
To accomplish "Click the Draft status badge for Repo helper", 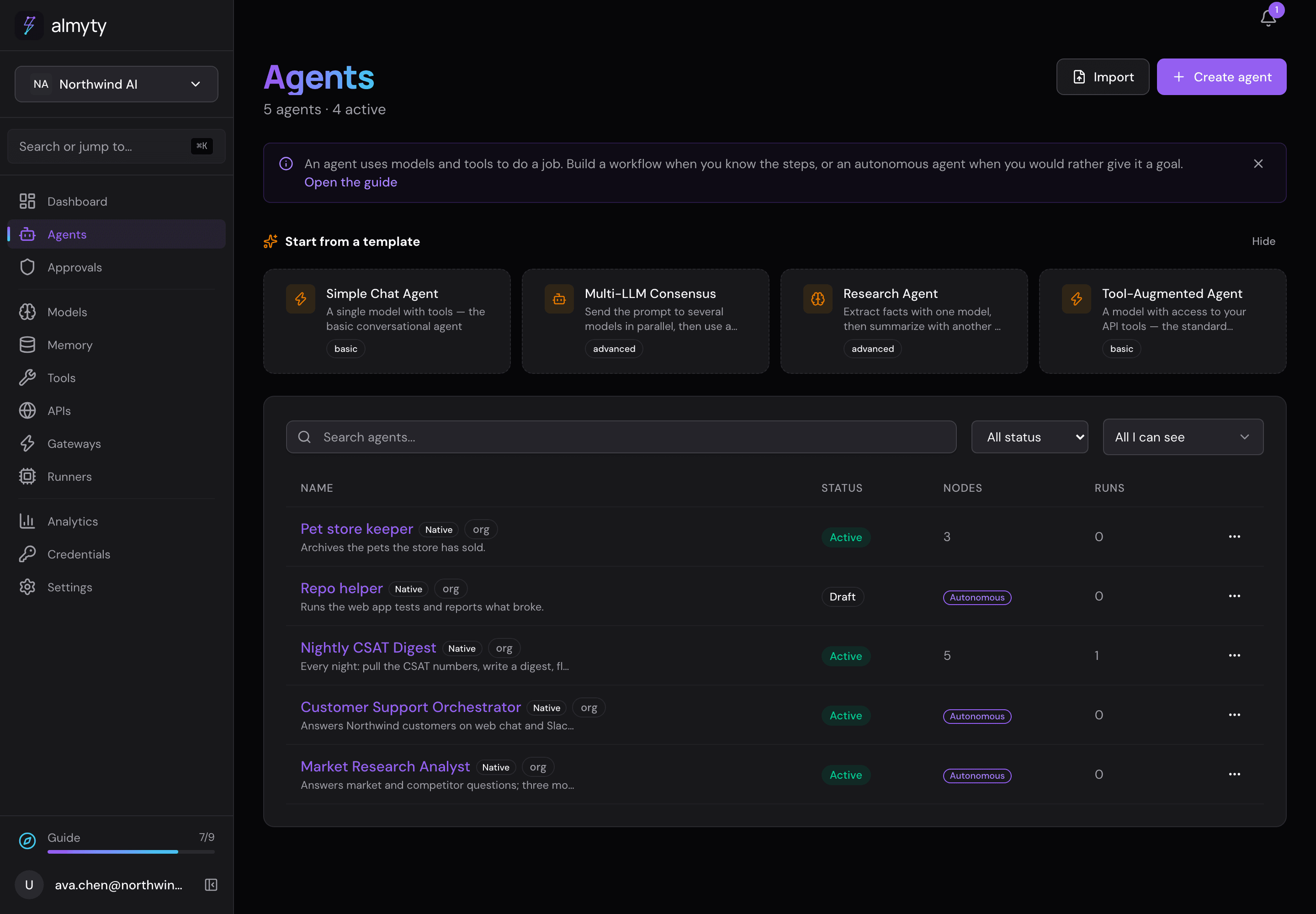I will coord(843,597).
